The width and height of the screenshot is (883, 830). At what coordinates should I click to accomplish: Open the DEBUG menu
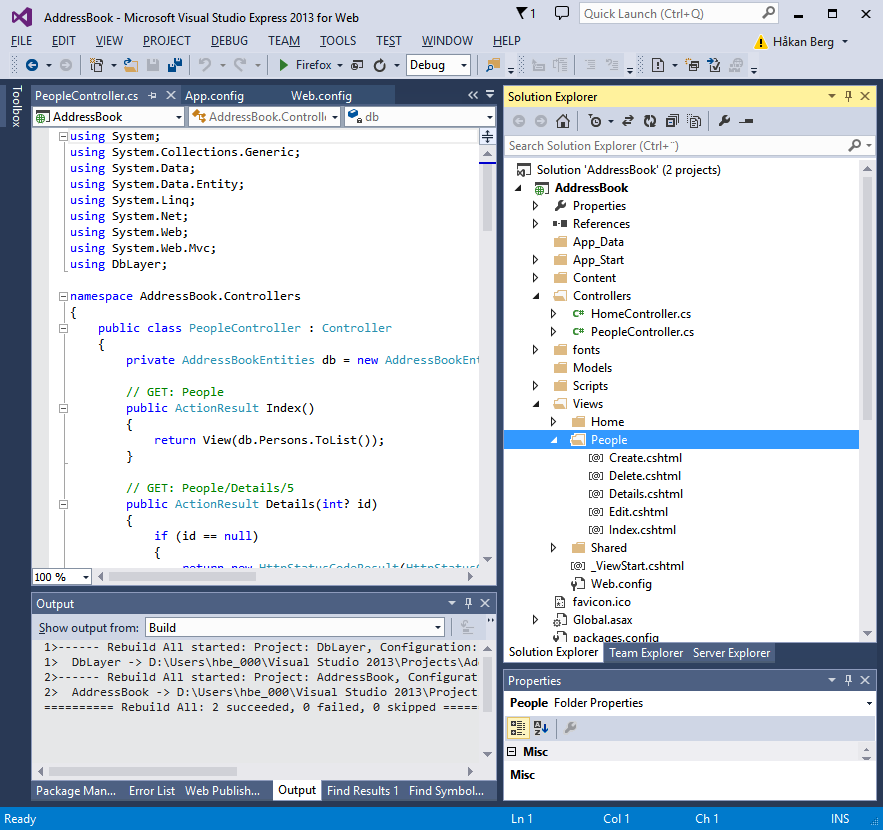click(229, 41)
